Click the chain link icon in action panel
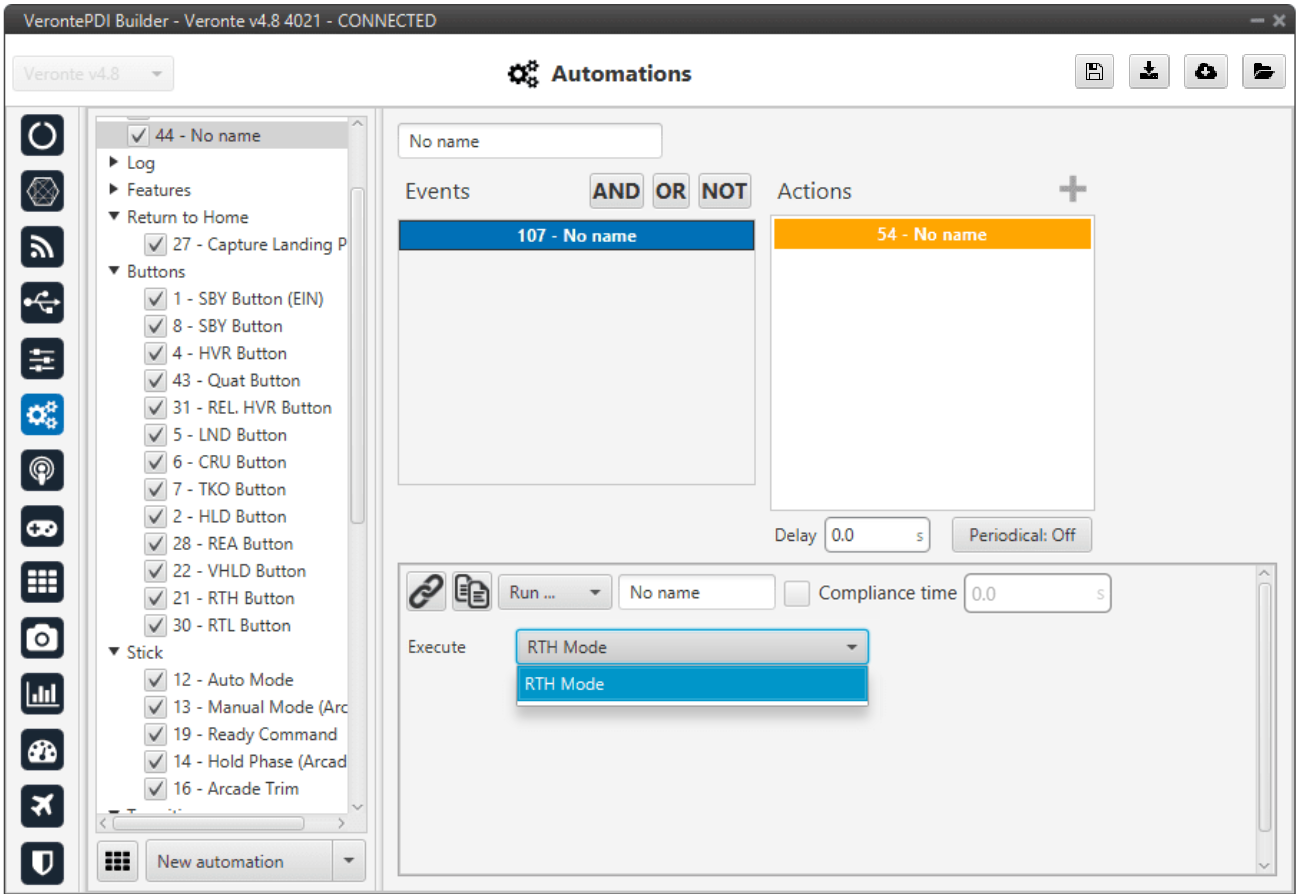The height and width of the screenshot is (894, 1297). (x=427, y=592)
